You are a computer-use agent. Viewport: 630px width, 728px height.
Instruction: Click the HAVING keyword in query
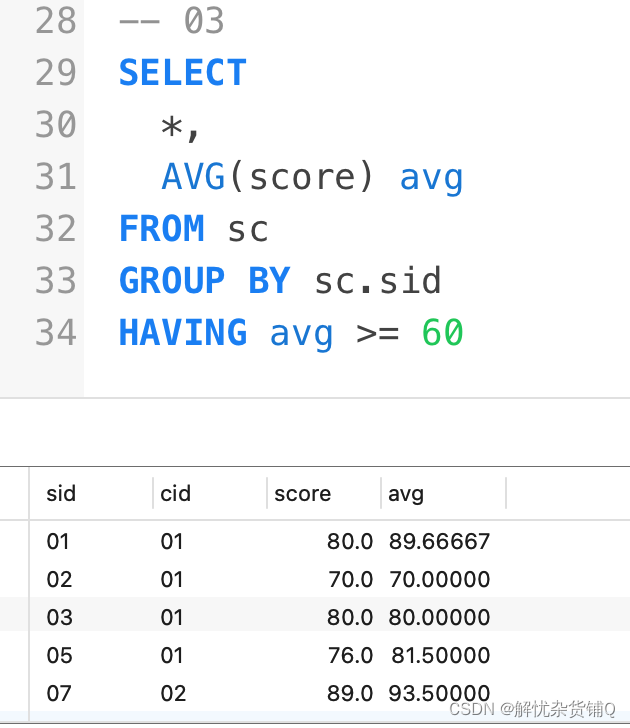coord(182,332)
